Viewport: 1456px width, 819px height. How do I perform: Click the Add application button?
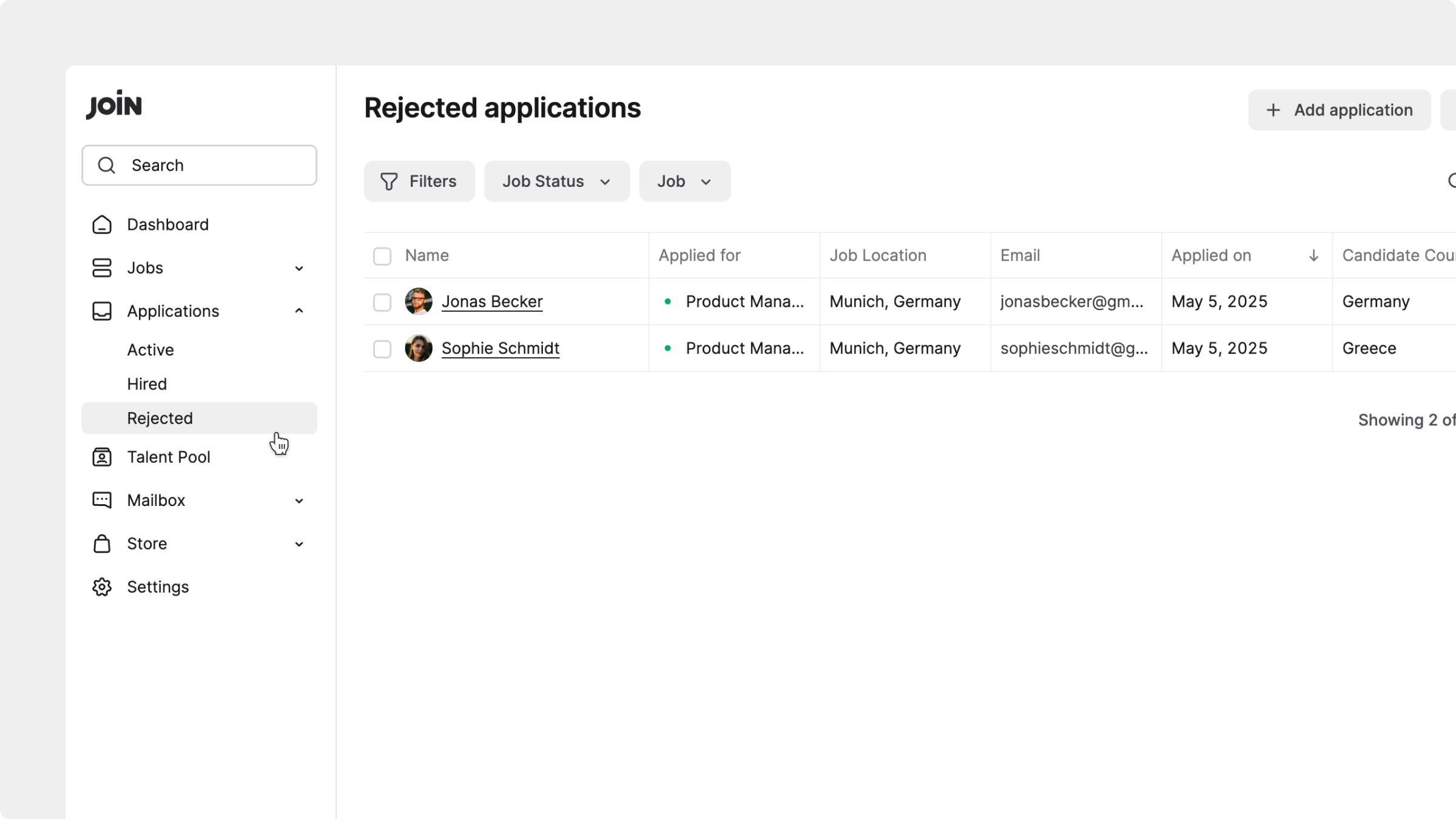click(x=1339, y=110)
